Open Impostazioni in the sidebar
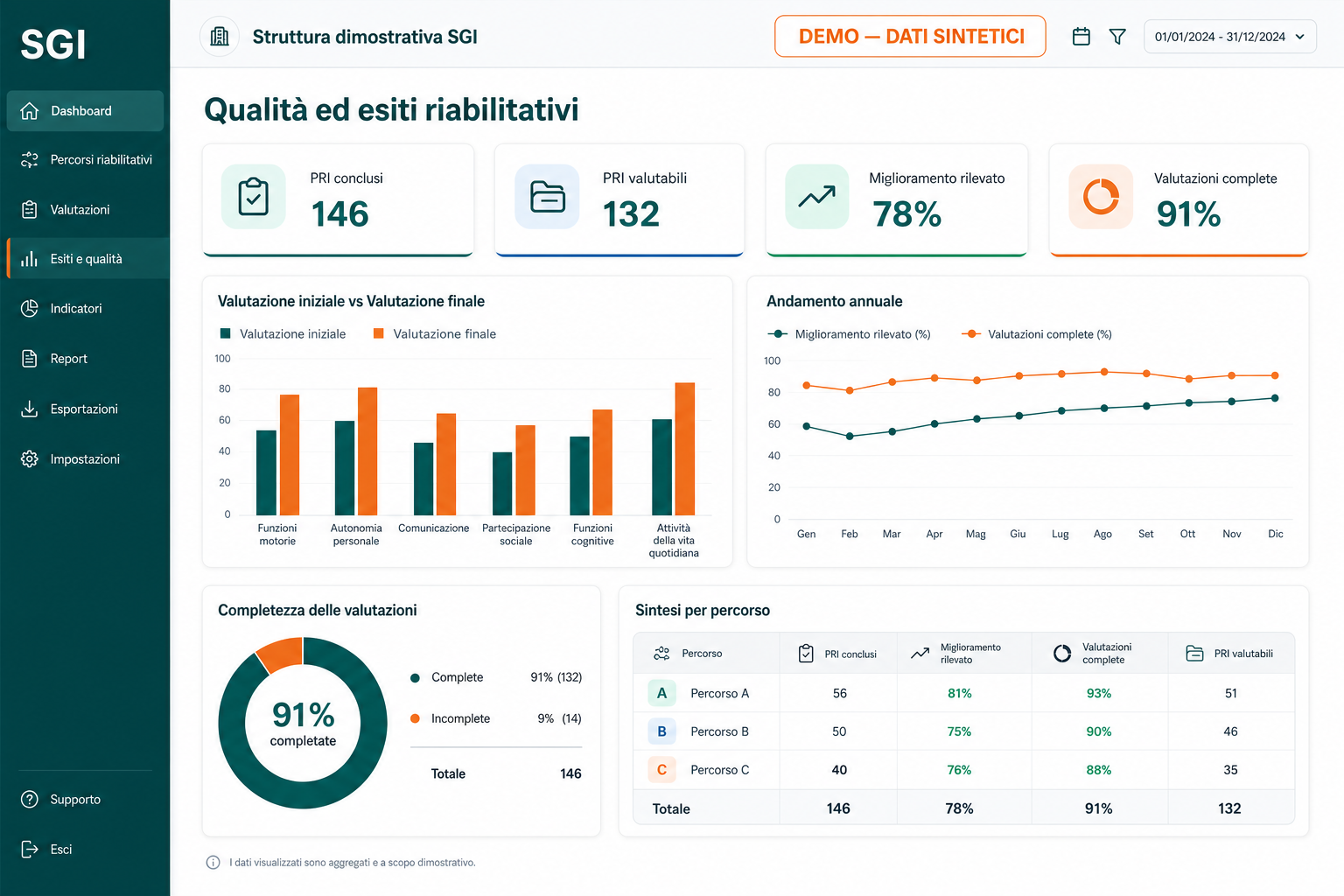The height and width of the screenshot is (896, 1344). [x=85, y=458]
